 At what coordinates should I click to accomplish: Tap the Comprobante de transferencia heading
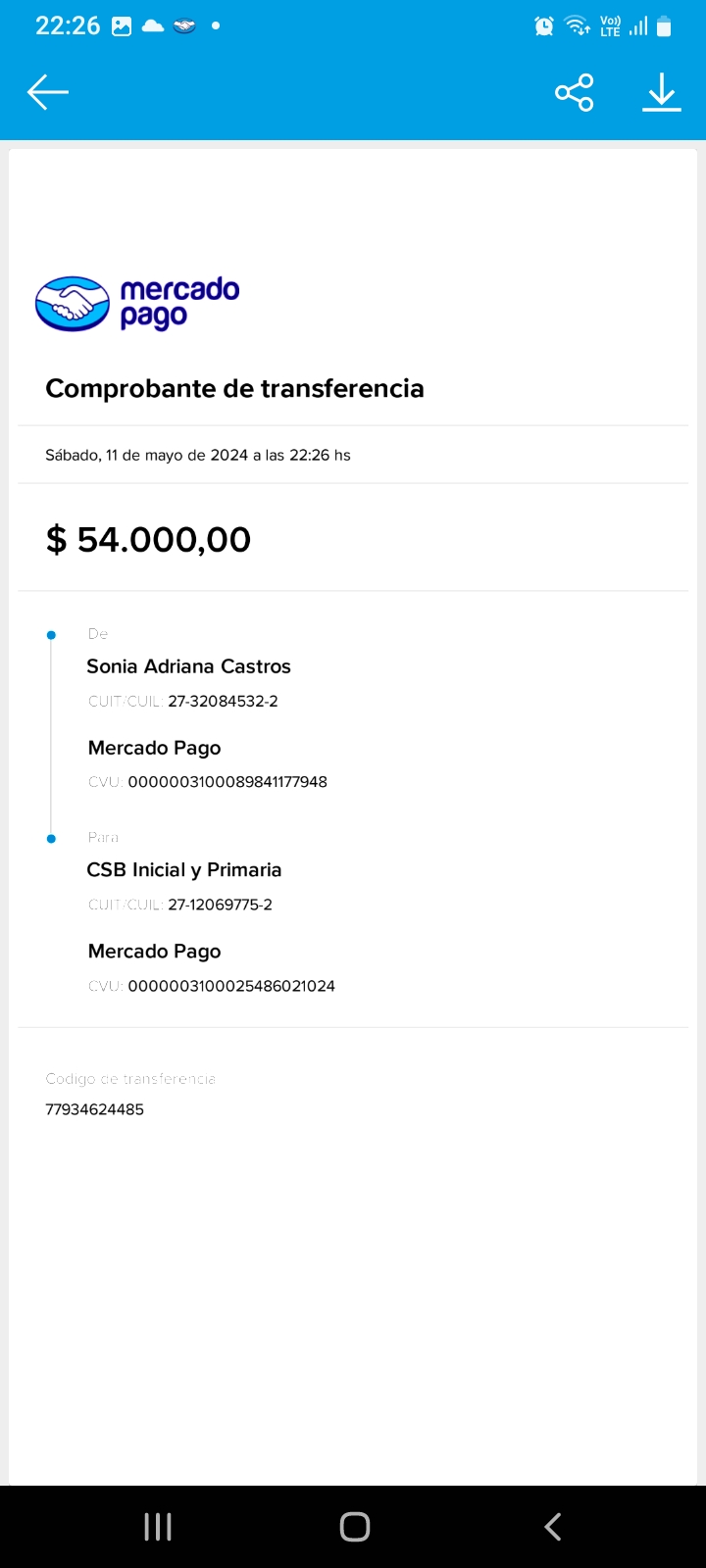point(234,389)
